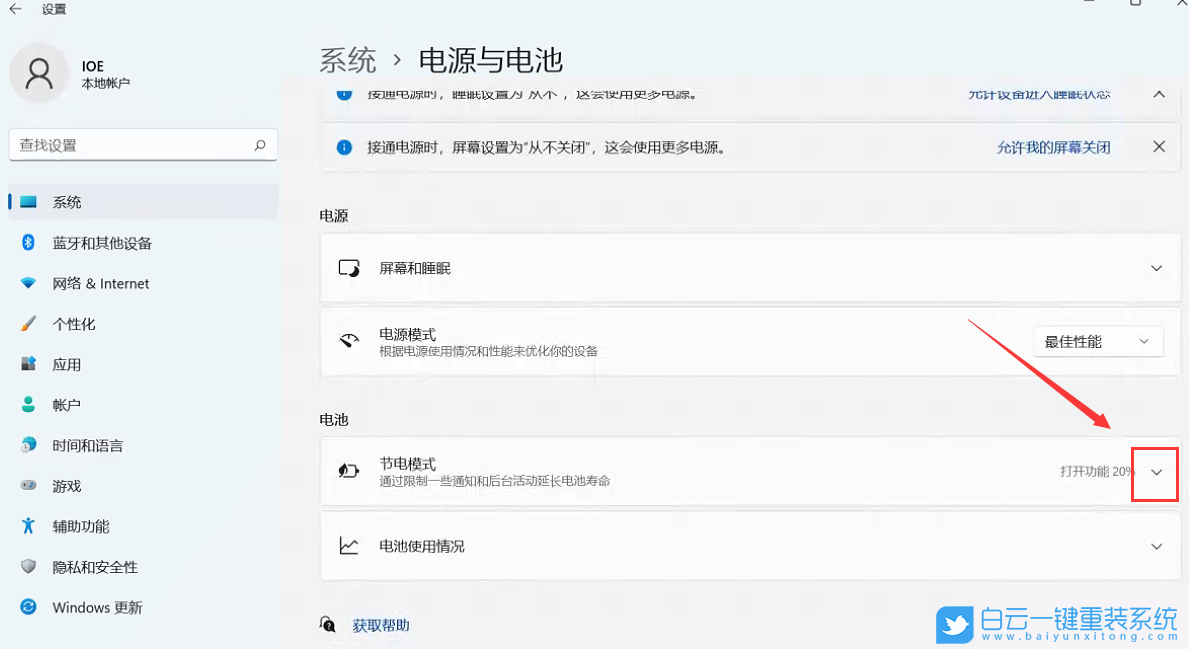Click the 节电模式 battery leaf icon
Screen dimensions: 1189x649
tap(348, 468)
